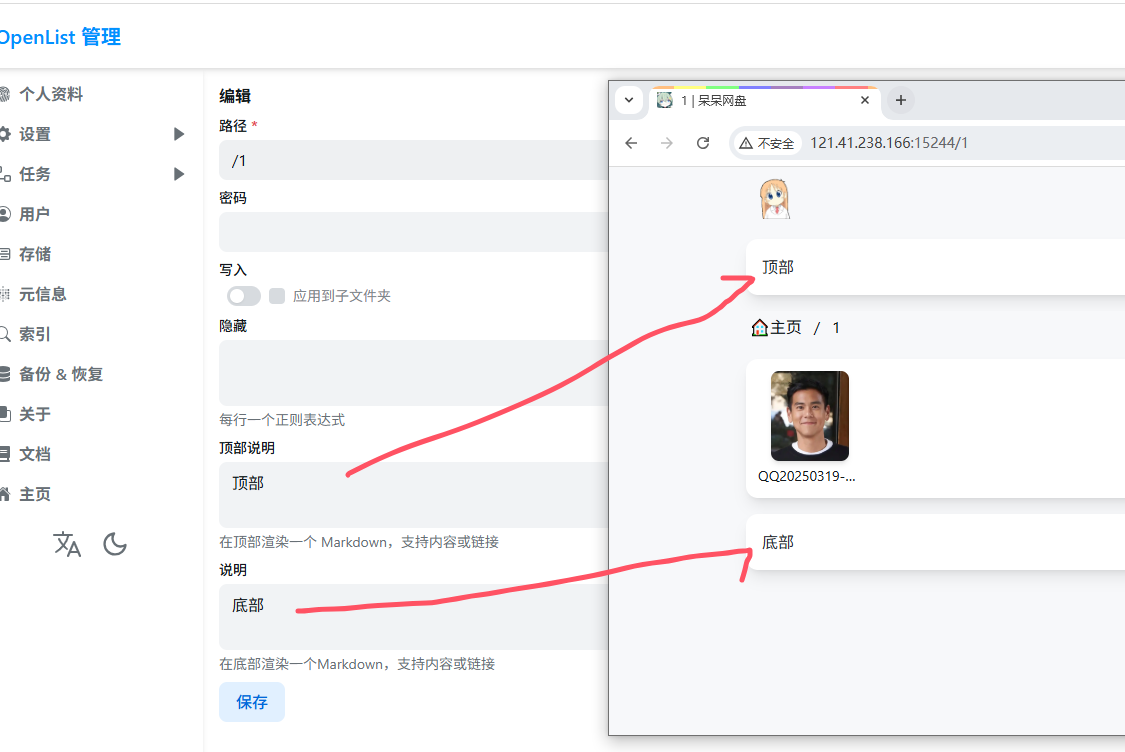1125x752 pixels.
Task: Click the 保存 save button
Action: tap(252, 702)
